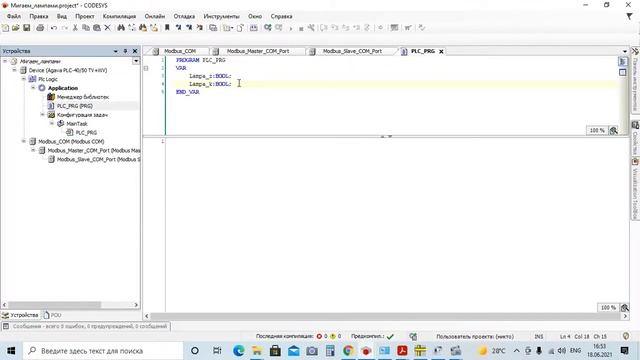Screen dimensions: 640x360
Task: Undo the last edit via toolbar arrow
Action: point(54,28)
